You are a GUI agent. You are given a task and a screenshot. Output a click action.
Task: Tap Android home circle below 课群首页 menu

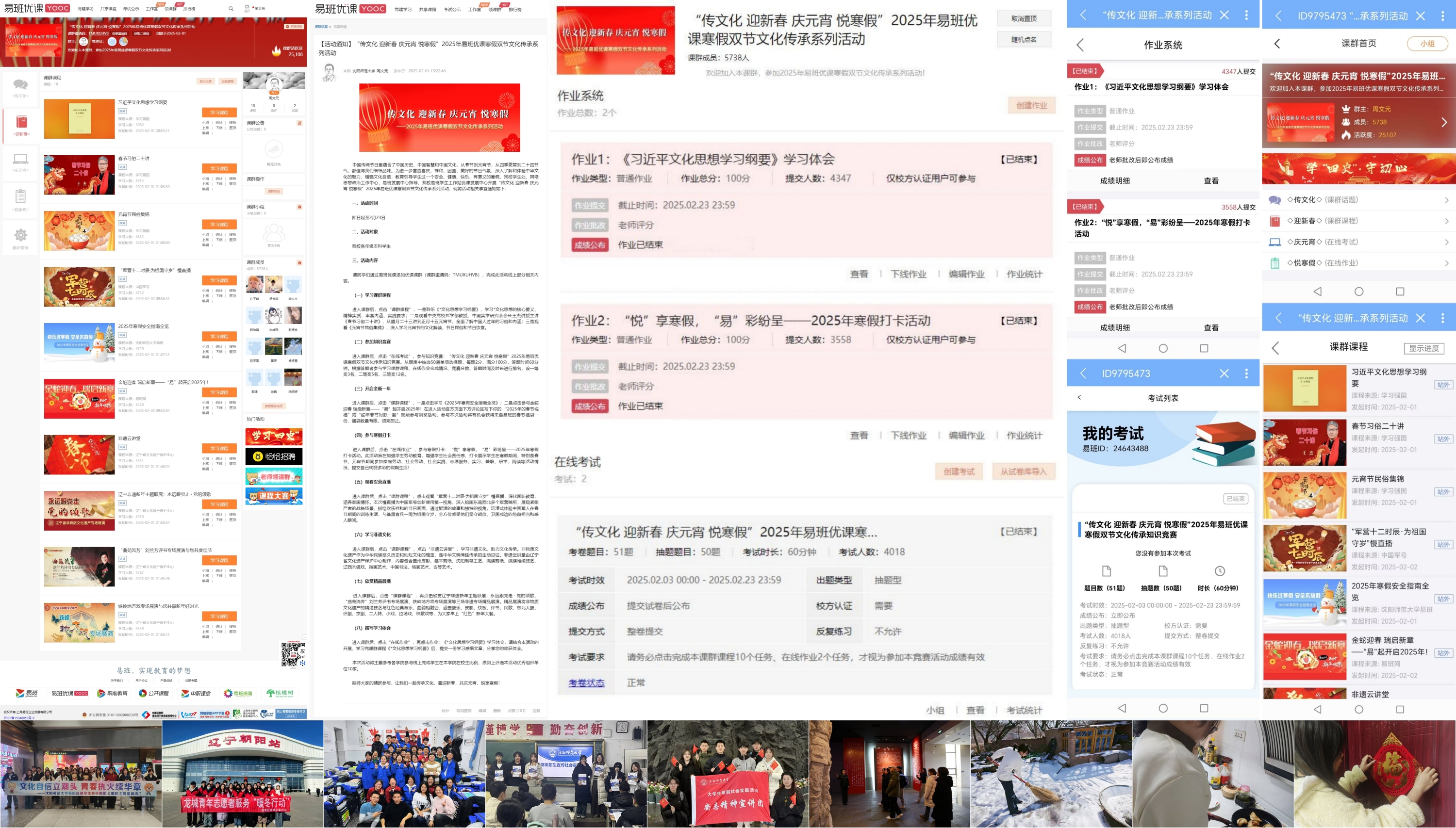pos(1359,292)
